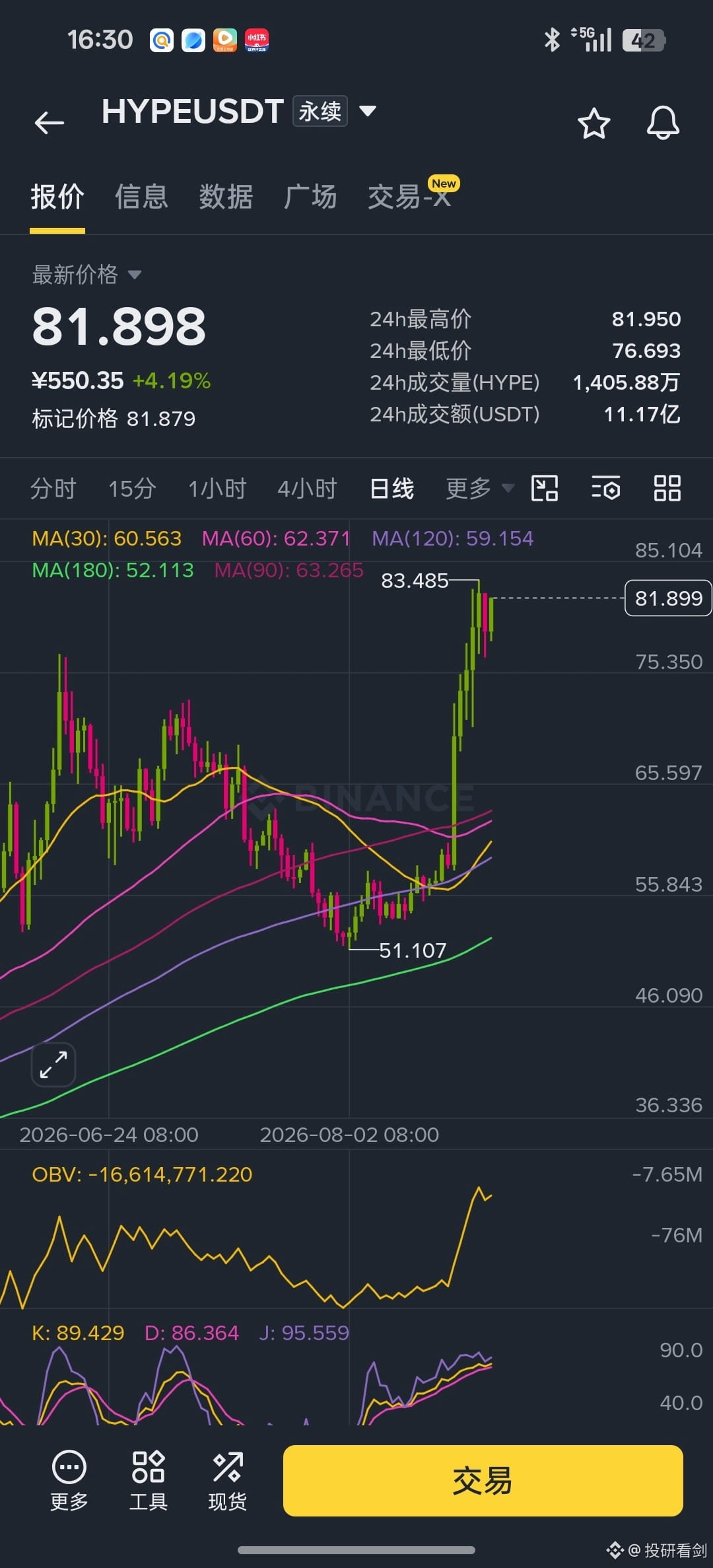Select the 15分 timeframe
Viewport: 713px width, 1568px height.
(132, 489)
